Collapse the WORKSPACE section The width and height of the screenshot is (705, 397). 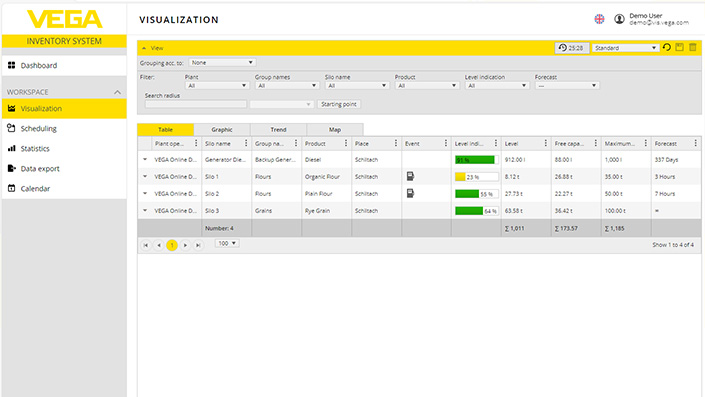pos(117,92)
